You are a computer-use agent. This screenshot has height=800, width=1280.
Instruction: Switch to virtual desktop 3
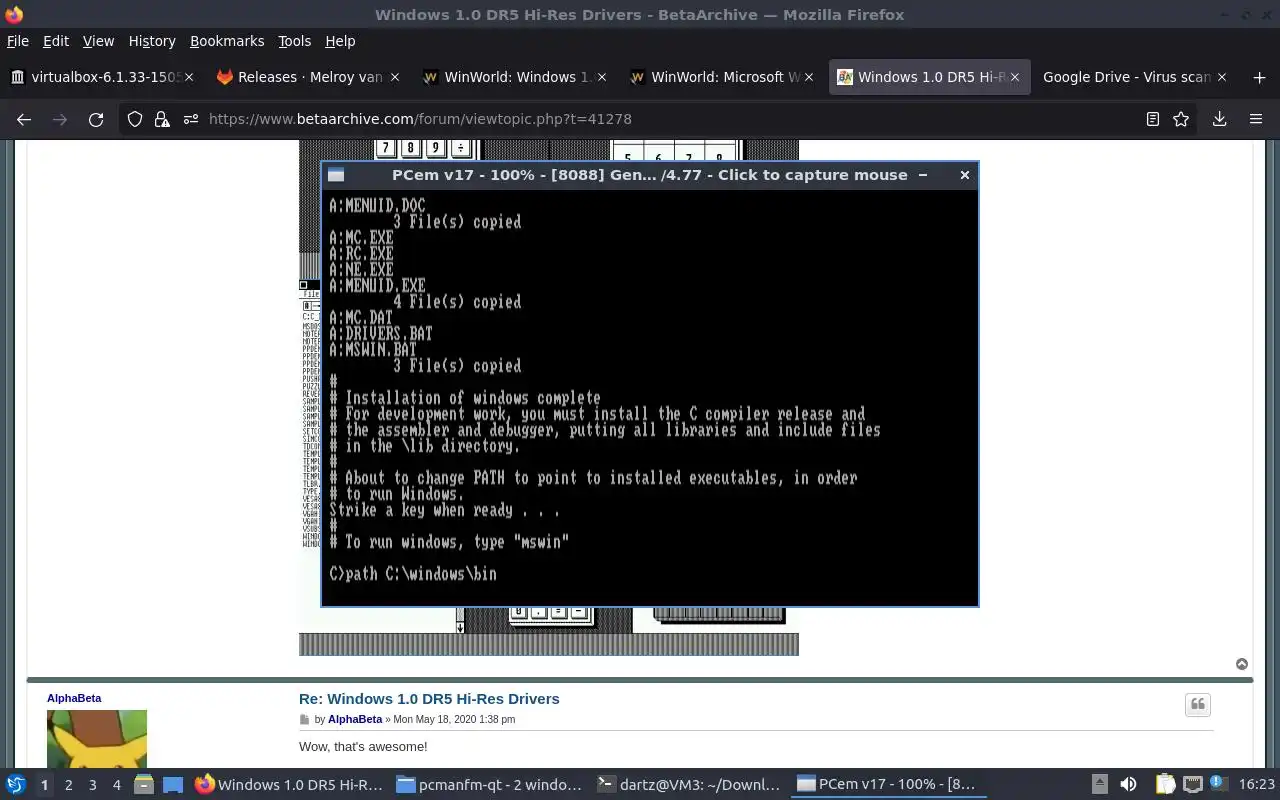tap(92, 785)
